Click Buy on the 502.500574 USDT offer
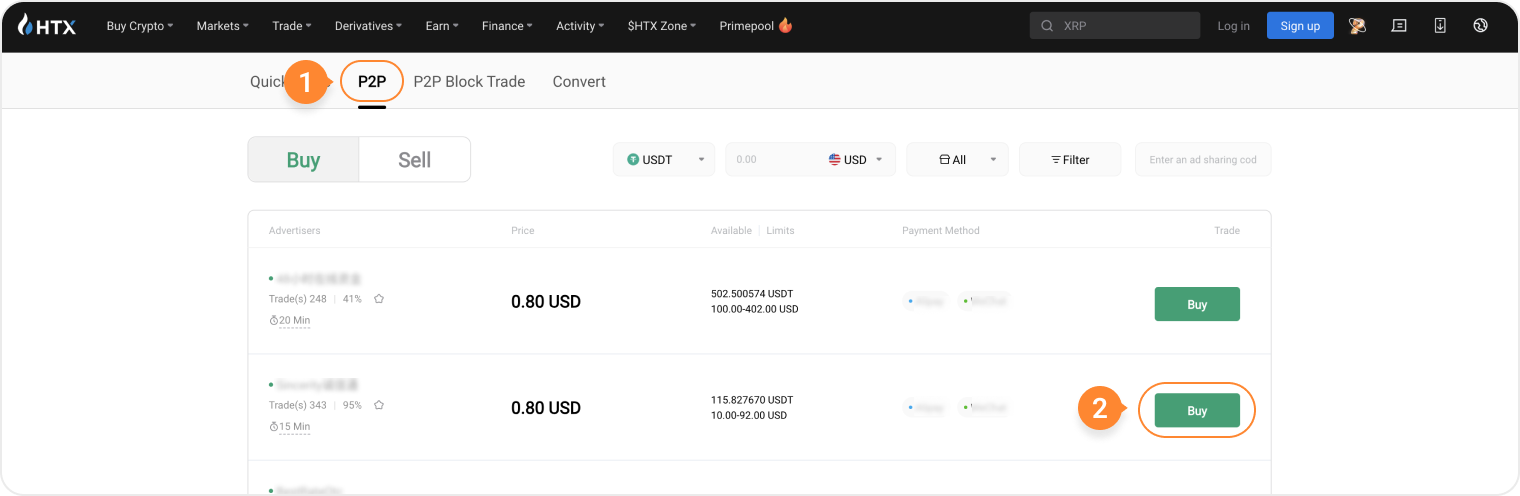The height and width of the screenshot is (496, 1520). pyautogui.click(x=1196, y=305)
